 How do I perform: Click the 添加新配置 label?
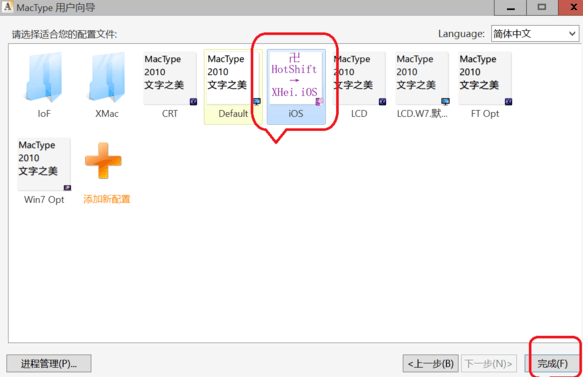click(x=107, y=199)
